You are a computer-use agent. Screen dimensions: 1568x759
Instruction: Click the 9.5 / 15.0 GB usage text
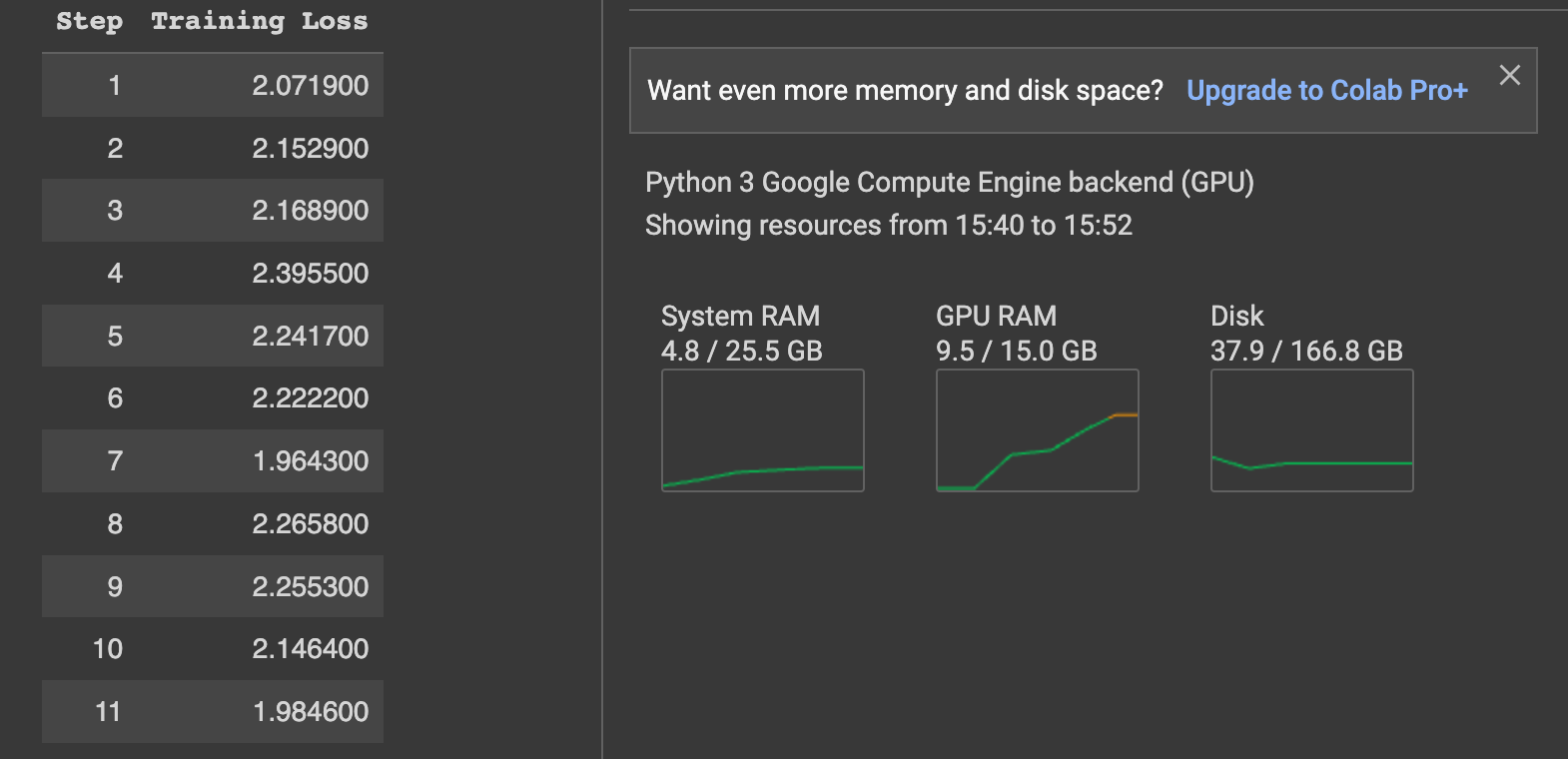[x=1016, y=352]
